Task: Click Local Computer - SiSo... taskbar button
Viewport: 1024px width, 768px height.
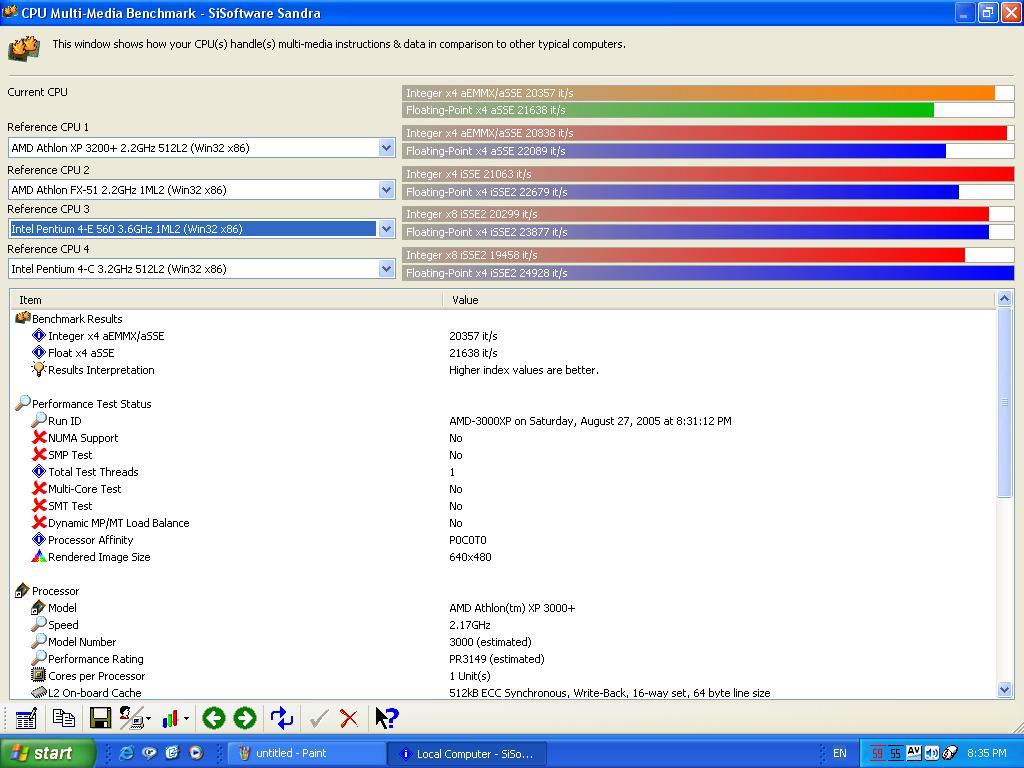Action: click(467, 754)
